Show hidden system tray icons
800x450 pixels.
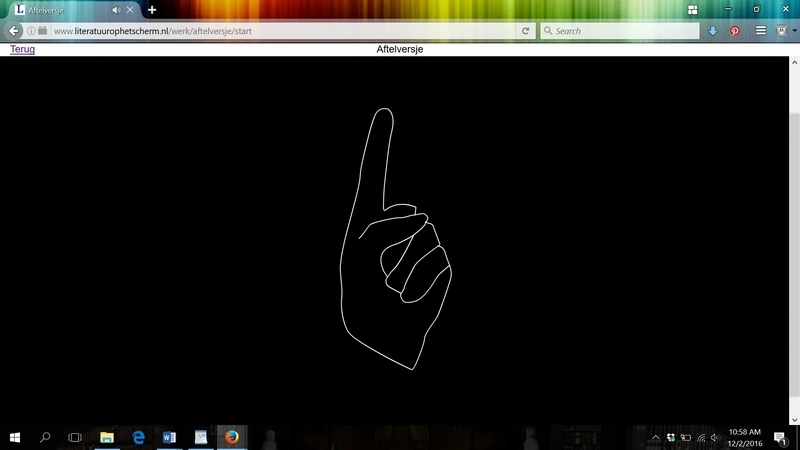[x=656, y=438]
